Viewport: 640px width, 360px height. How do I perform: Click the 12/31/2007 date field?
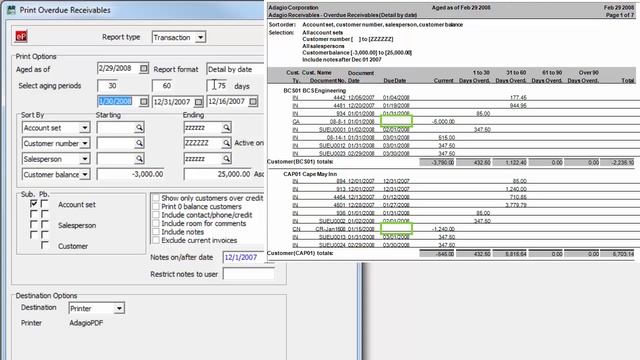point(173,102)
